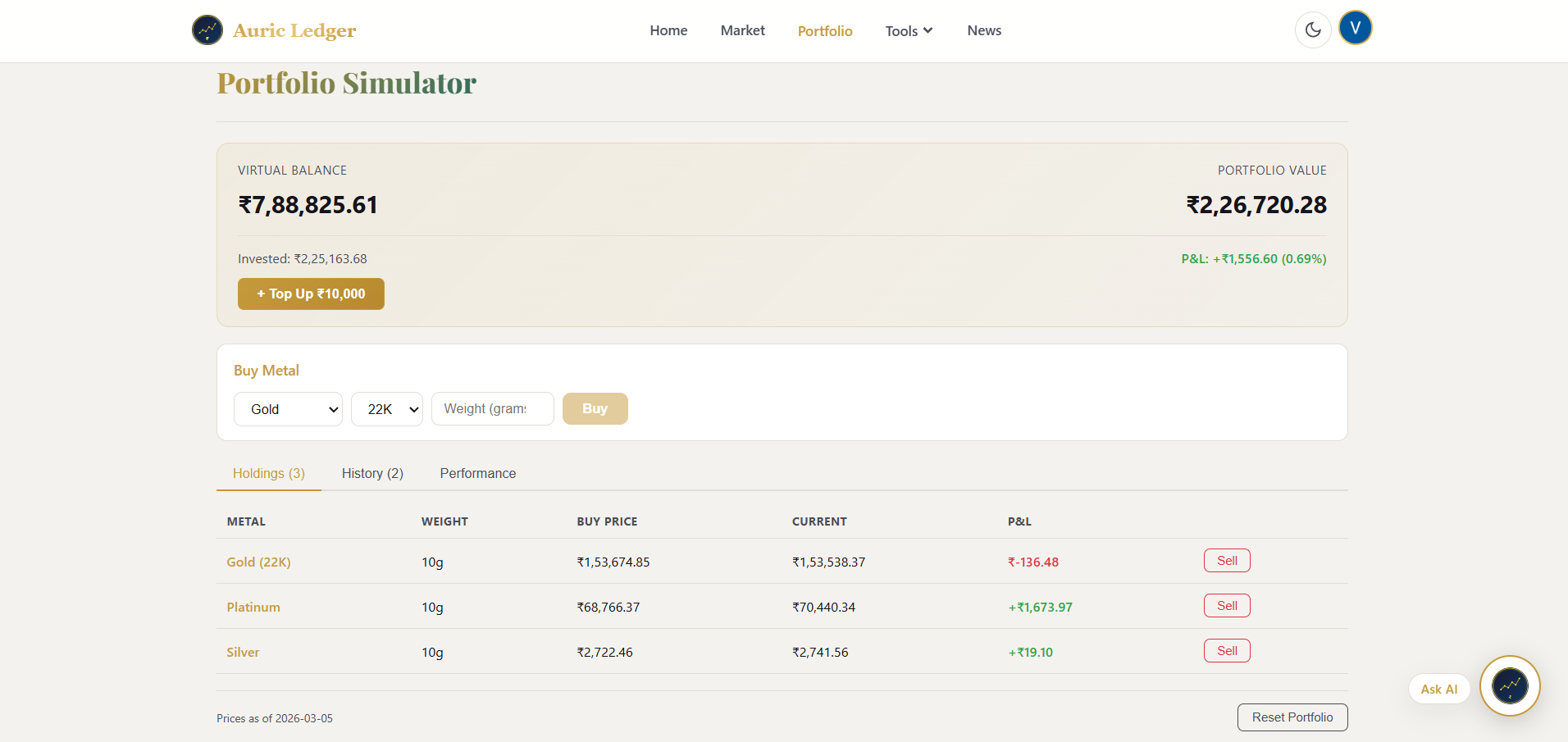Open the Performance tab
This screenshot has height=742, width=1568.
pyautogui.click(x=477, y=473)
